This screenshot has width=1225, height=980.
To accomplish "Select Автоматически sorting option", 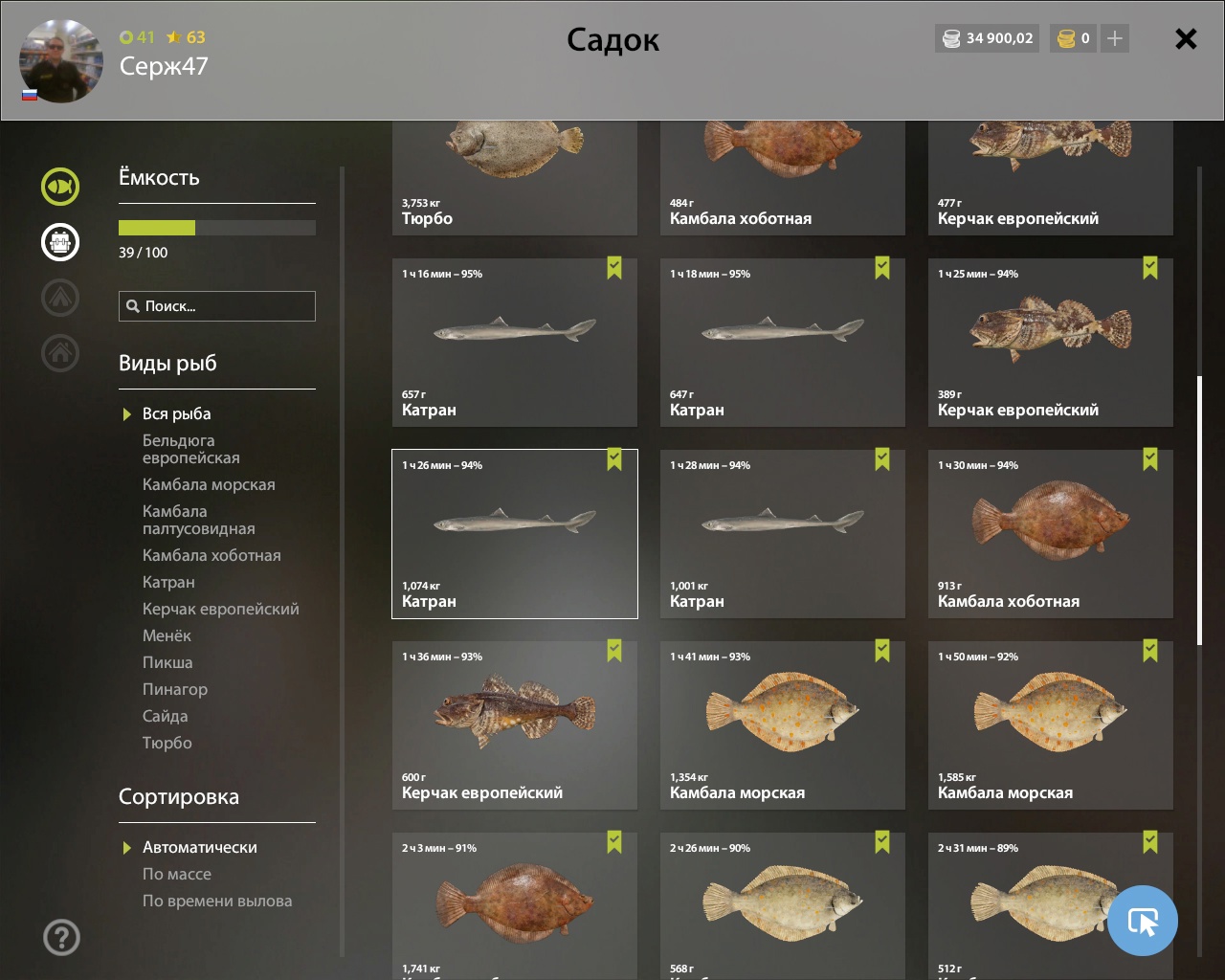I will pos(199,847).
